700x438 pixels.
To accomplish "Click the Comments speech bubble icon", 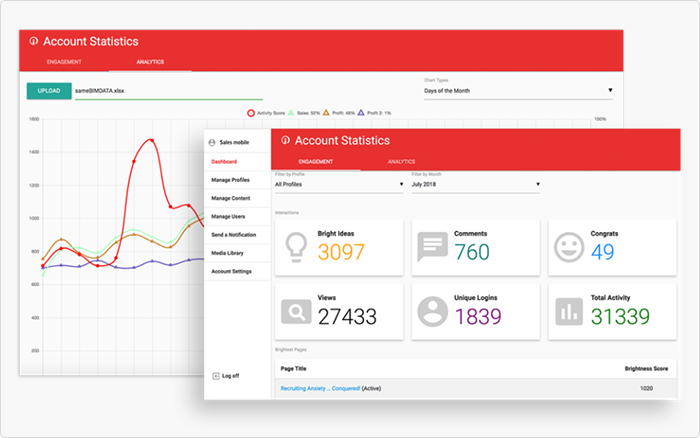I will pos(432,246).
